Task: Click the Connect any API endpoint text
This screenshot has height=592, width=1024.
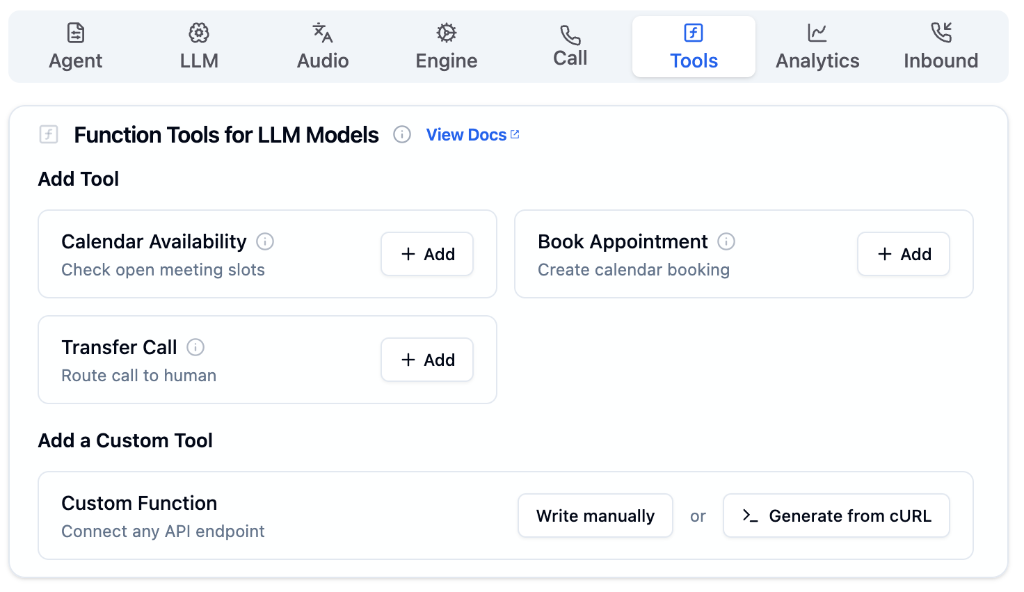Action: pos(163,531)
